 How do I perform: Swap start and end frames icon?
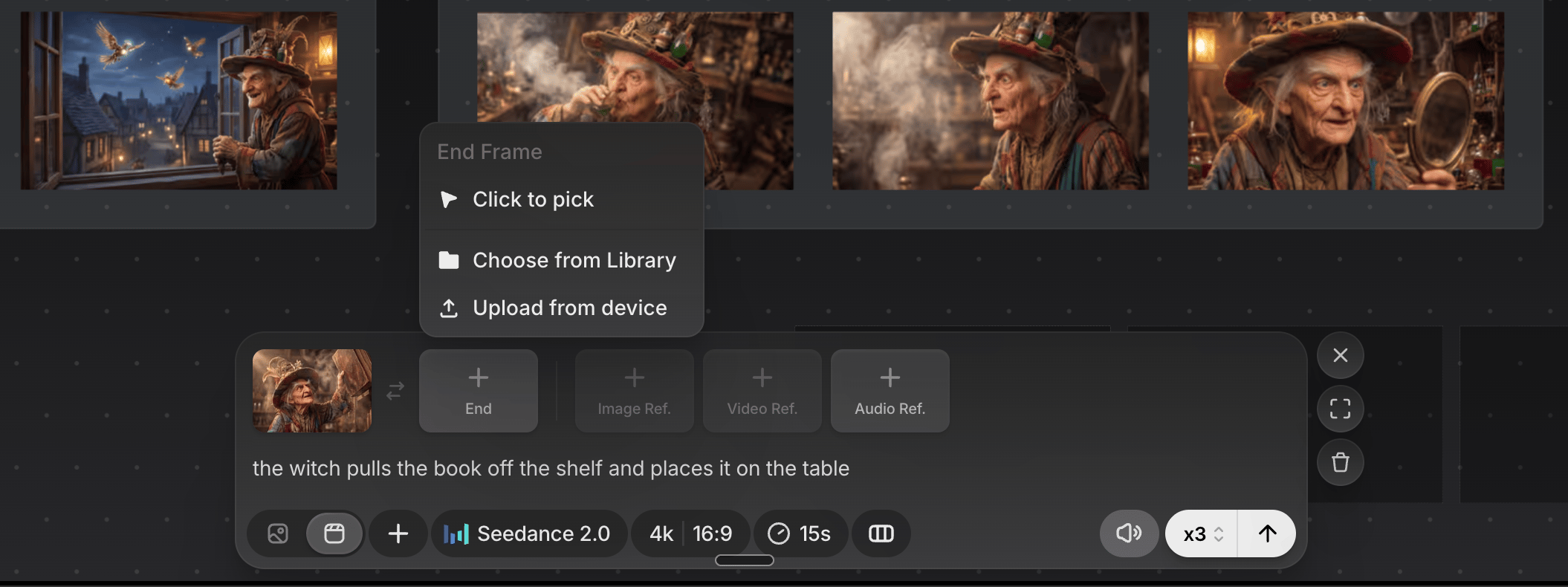point(395,391)
